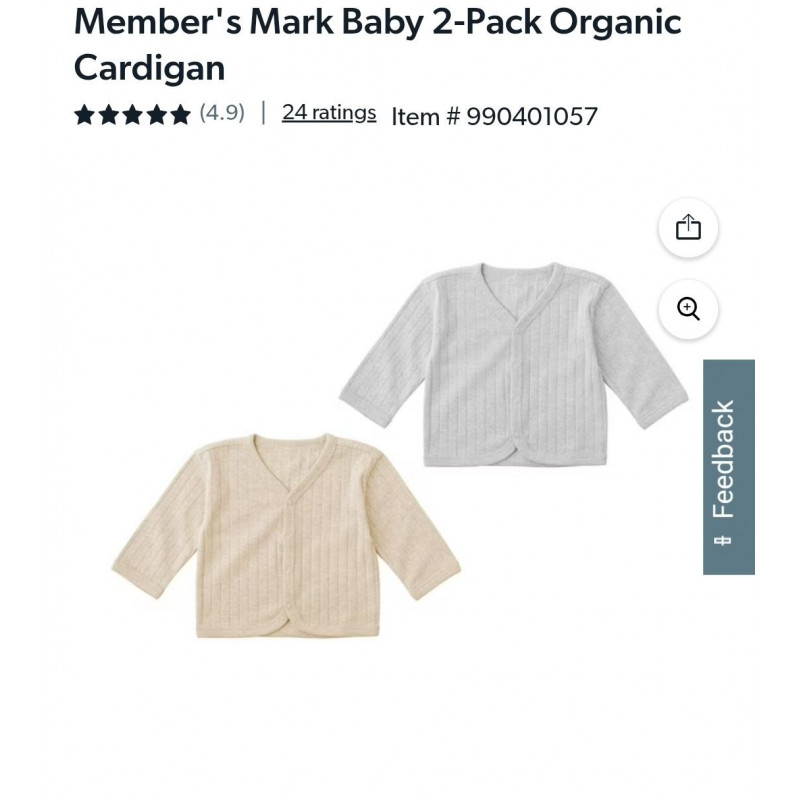The height and width of the screenshot is (800, 800).
Task: Click the share icon button
Action: [x=688, y=228]
